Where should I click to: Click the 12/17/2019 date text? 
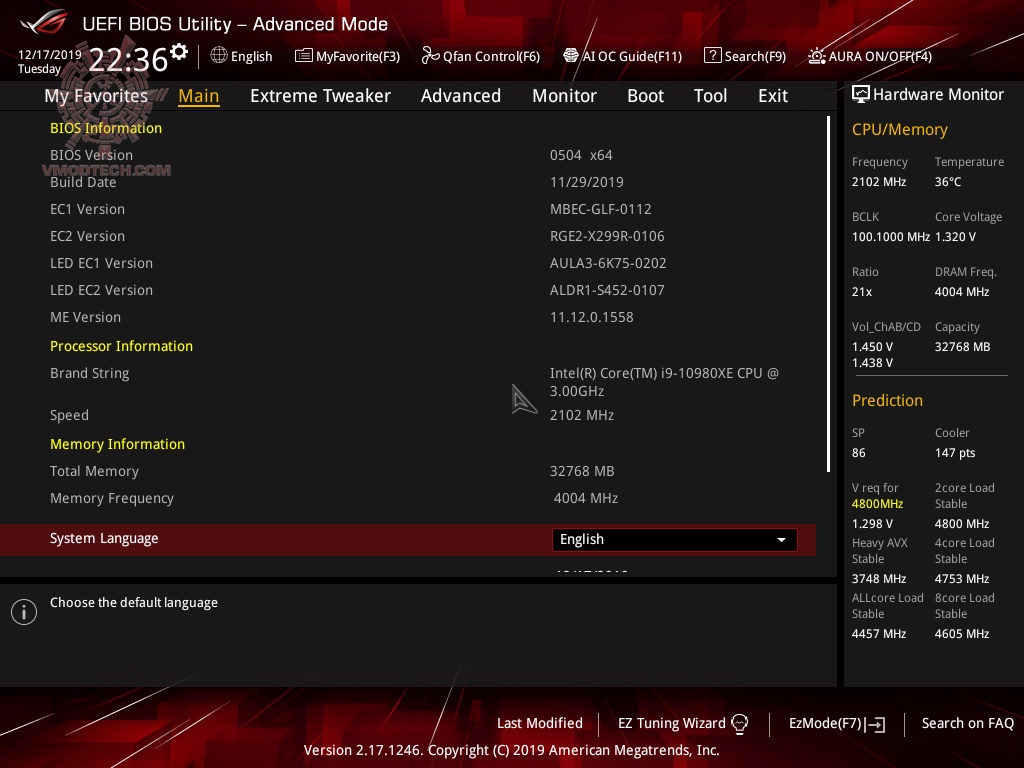point(50,54)
